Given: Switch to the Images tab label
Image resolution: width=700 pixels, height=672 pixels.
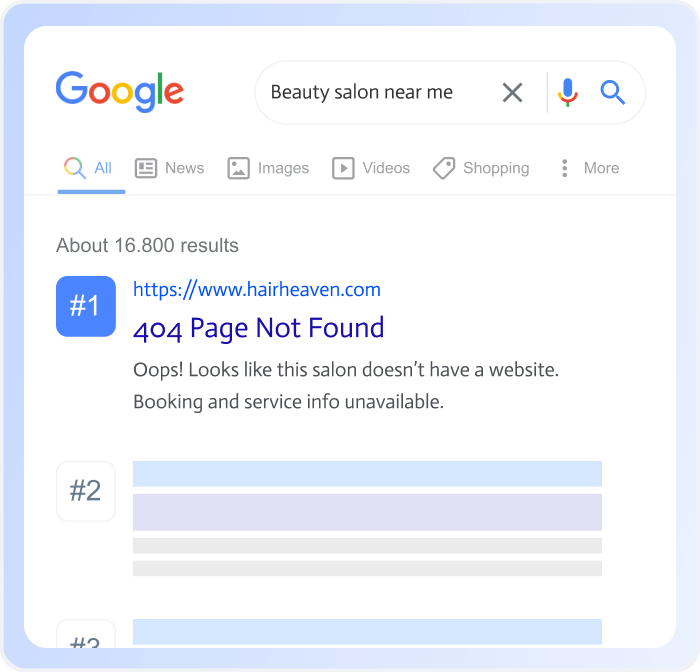Looking at the screenshot, I should [x=283, y=168].
